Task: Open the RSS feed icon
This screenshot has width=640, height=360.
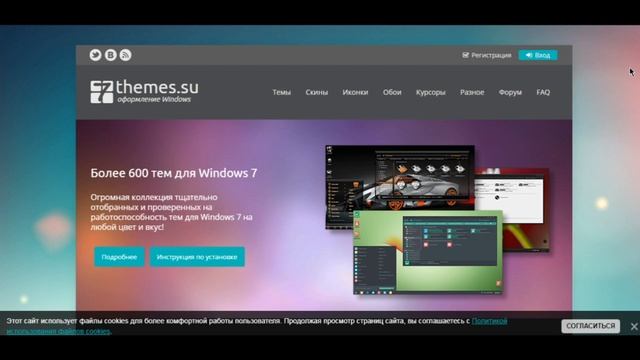Action: pyautogui.click(x=125, y=55)
